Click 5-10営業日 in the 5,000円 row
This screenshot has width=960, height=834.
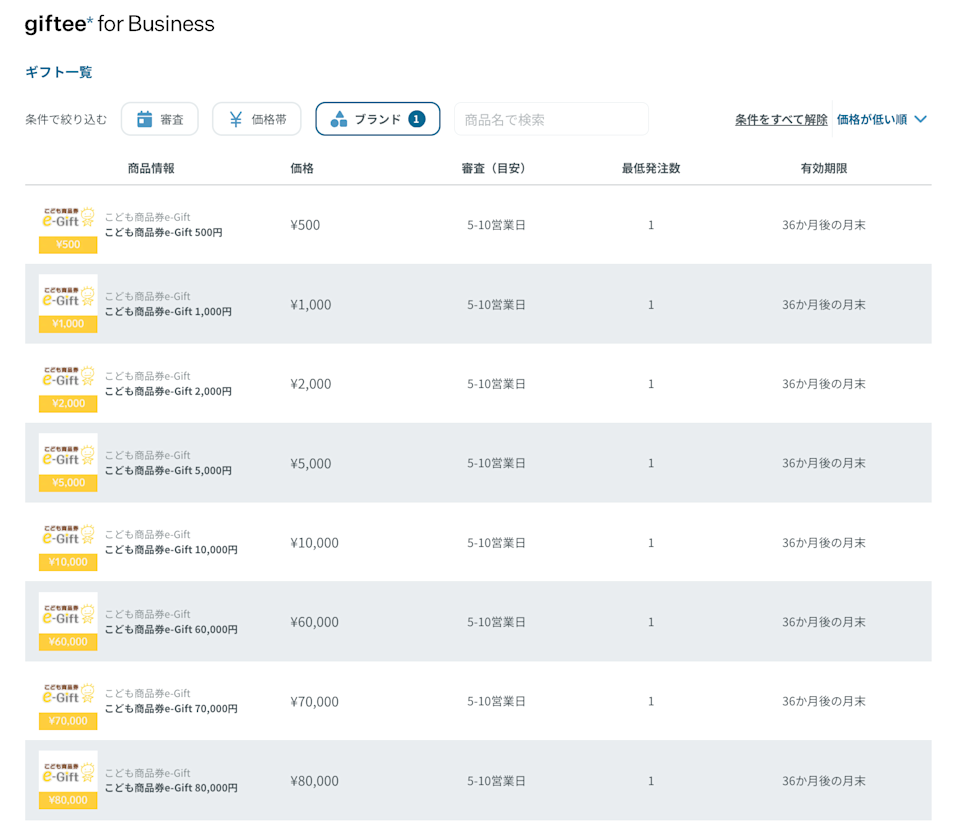496,464
